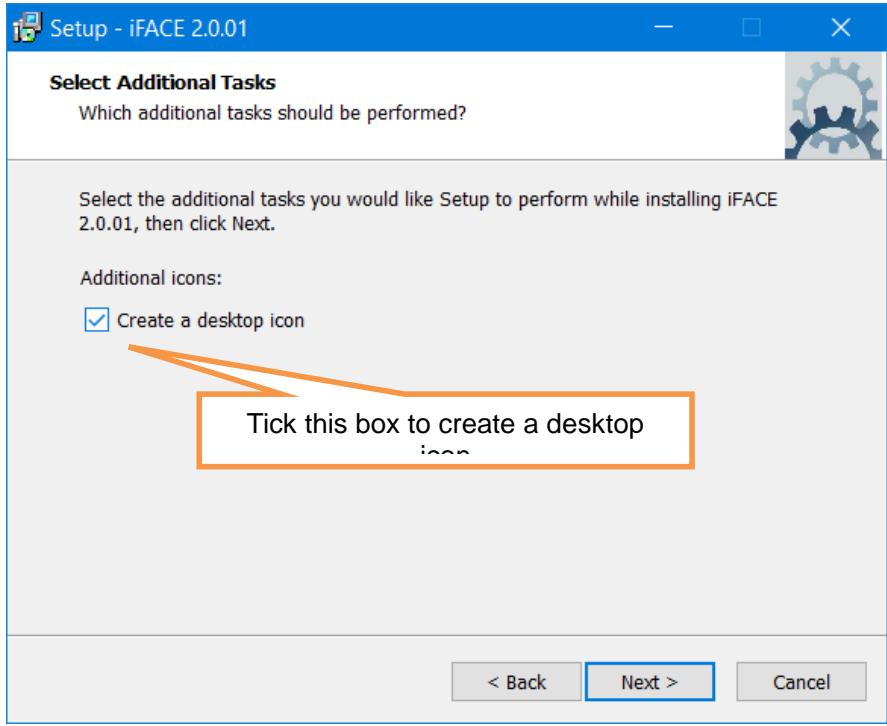Click the grayed-out maximize window button
This screenshot has width=887, height=726.
[x=751, y=27]
